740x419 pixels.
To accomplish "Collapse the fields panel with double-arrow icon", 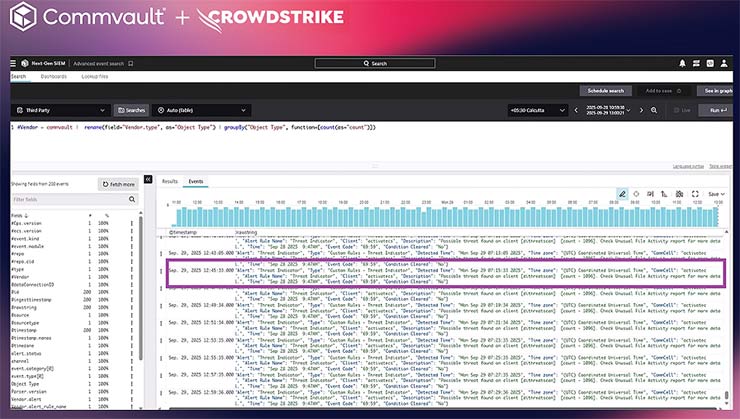I will pyautogui.click(x=148, y=180).
